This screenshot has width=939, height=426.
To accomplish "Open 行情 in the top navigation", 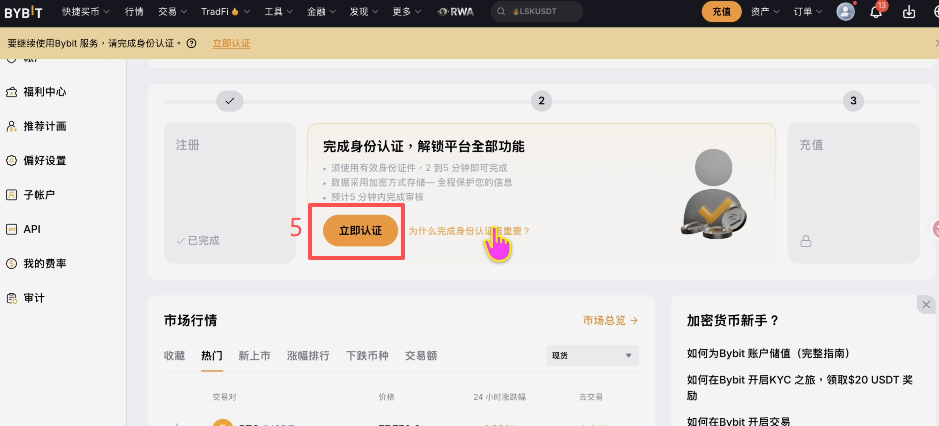I will point(135,11).
